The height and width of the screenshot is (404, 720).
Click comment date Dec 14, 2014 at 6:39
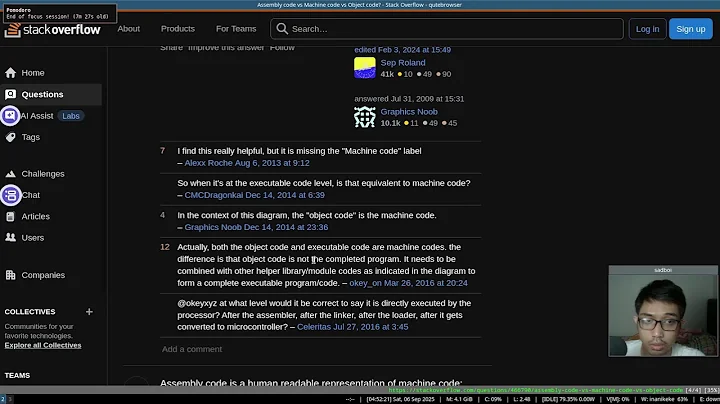coord(285,195)
